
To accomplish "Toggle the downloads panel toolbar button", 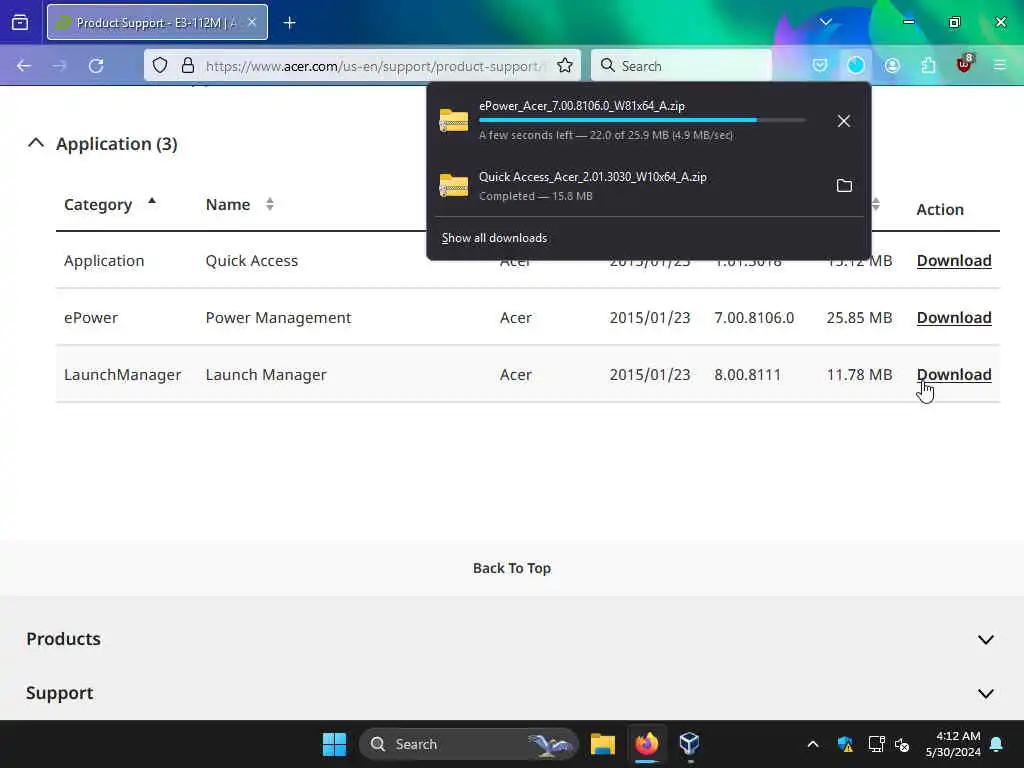I will click(856, 65).
